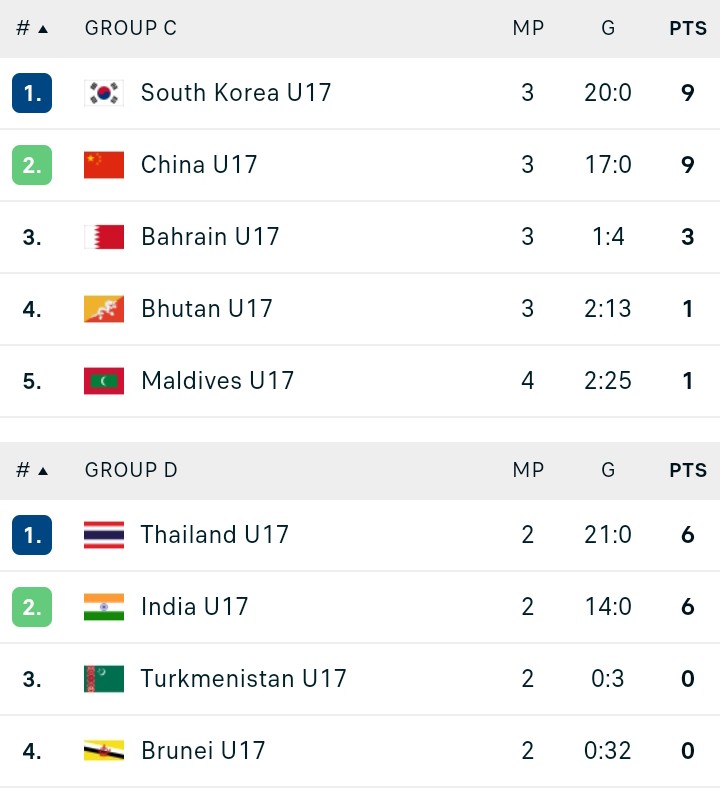The width and height of the screenshot is (720, 795).
Task: Click the Maldives flag icon
Action: coord(104,381)
